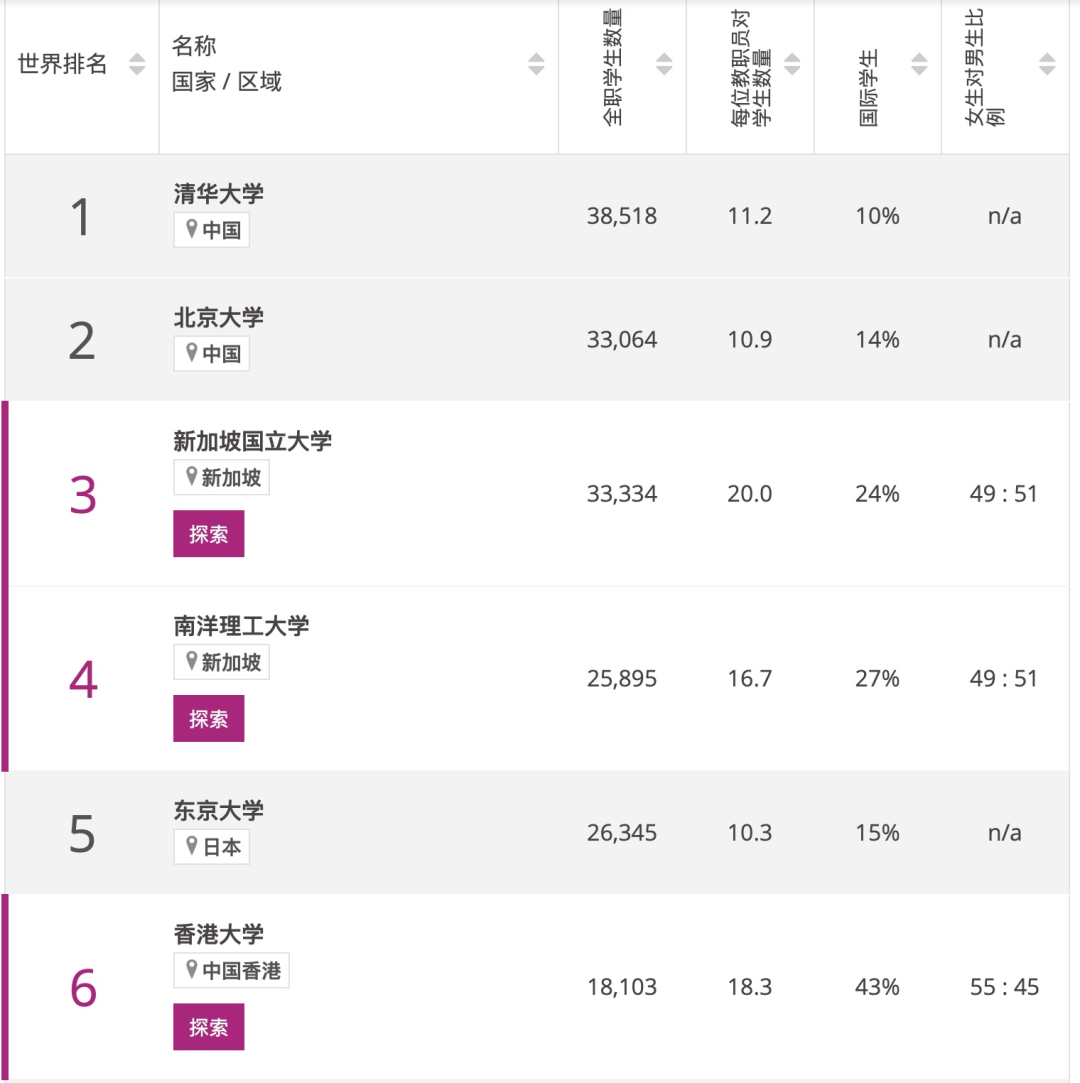Sort by world rank arrows icon

(x=137, y=64)
